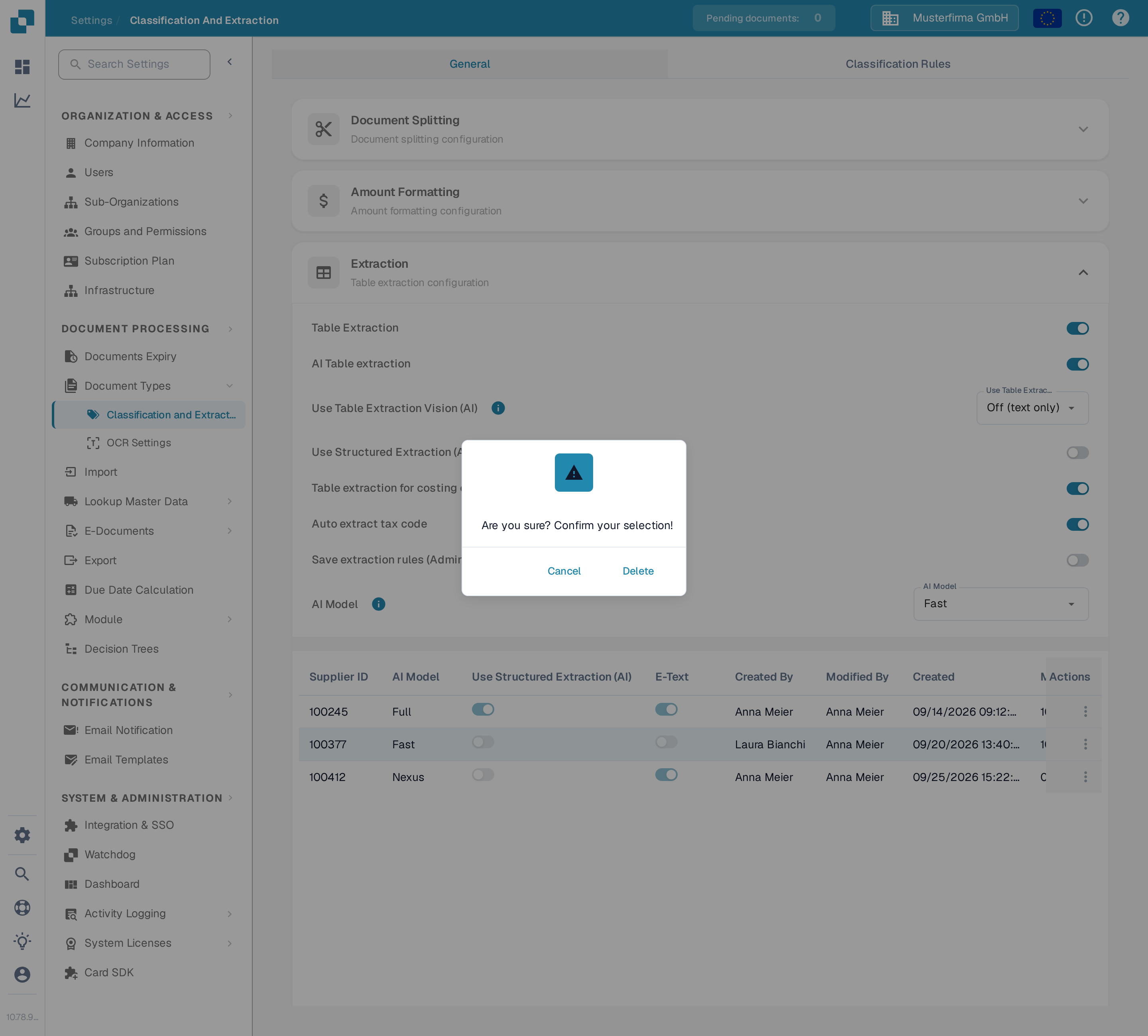The image size is (1148, 1036).
Task: Switch to the Classification Rules tab
Action: pos(898,64)
